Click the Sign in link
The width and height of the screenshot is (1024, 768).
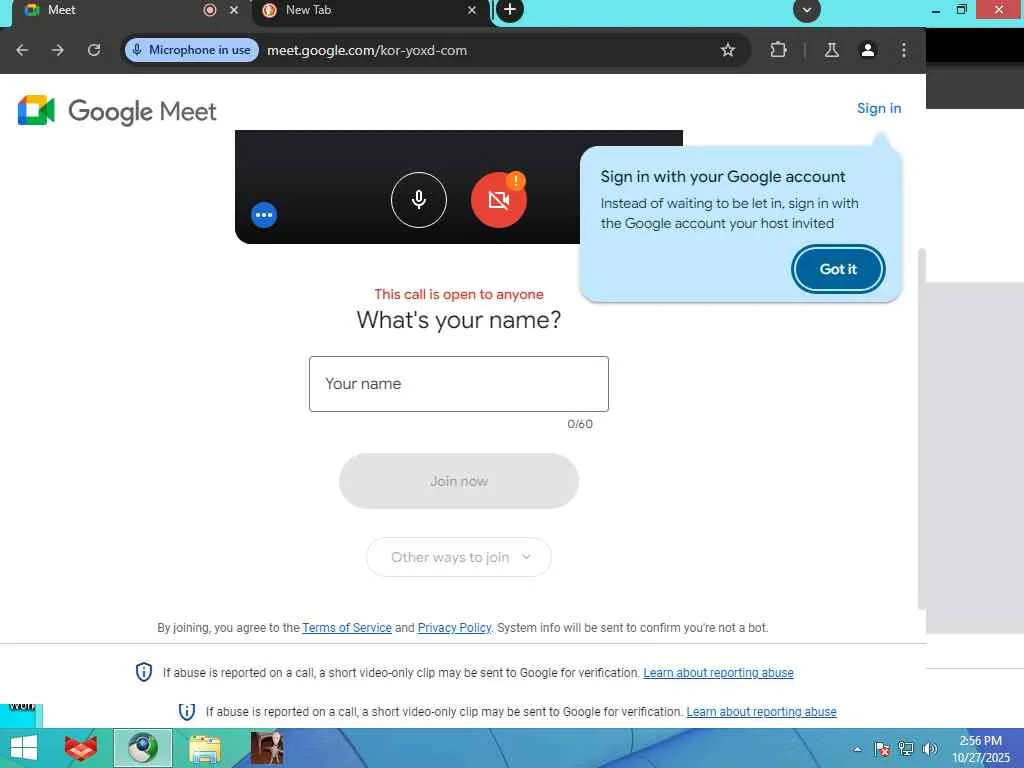(878, 108)
